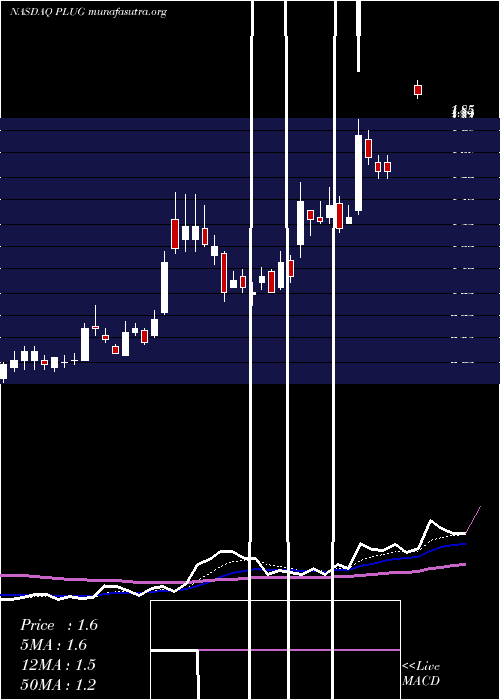Click the "50MA : 1.2" value
Viewport: 500px width, 700px height.
(x=58, y=684)
